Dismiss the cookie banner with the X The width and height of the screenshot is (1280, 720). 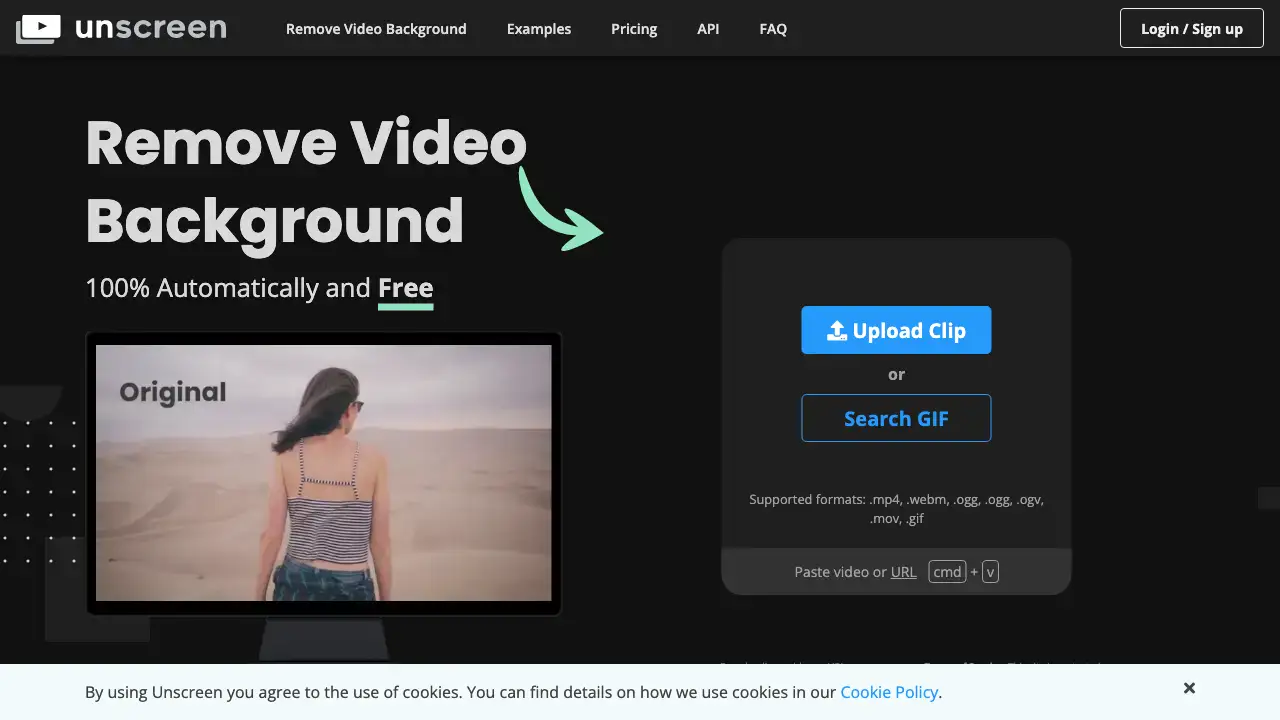point(1189,688)
